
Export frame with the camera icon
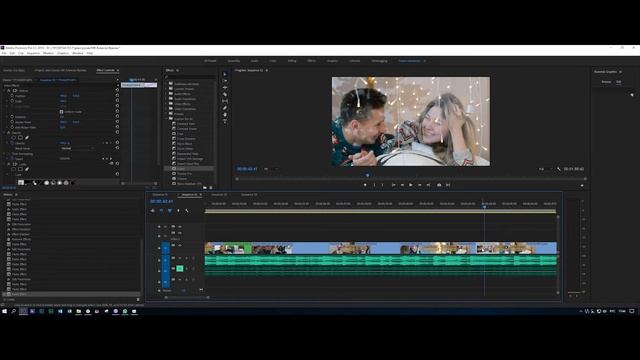tap(439, 185)
